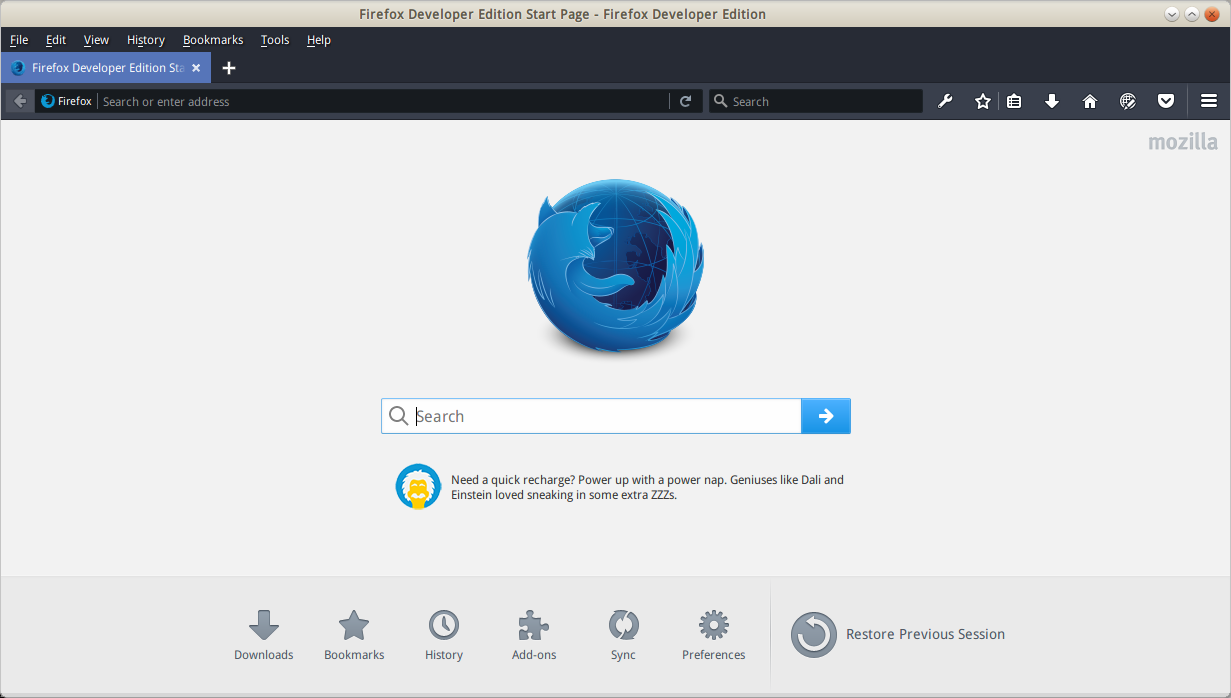
Task: Go to the home page
Action: tap(1090, 101)
